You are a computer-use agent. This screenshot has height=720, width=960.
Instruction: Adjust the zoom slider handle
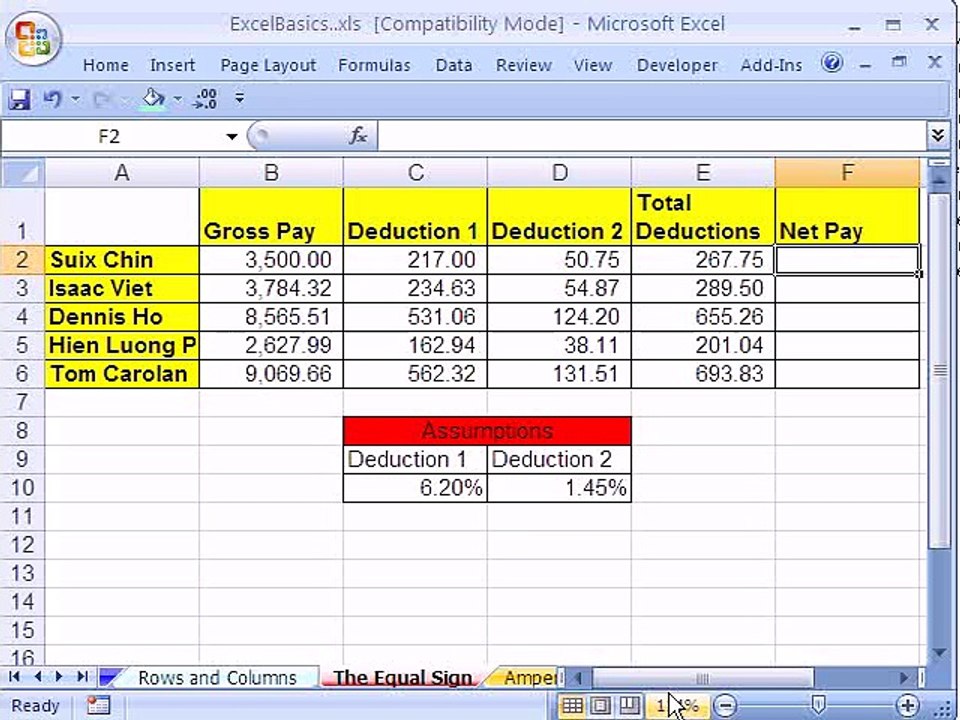click(817, 705)
